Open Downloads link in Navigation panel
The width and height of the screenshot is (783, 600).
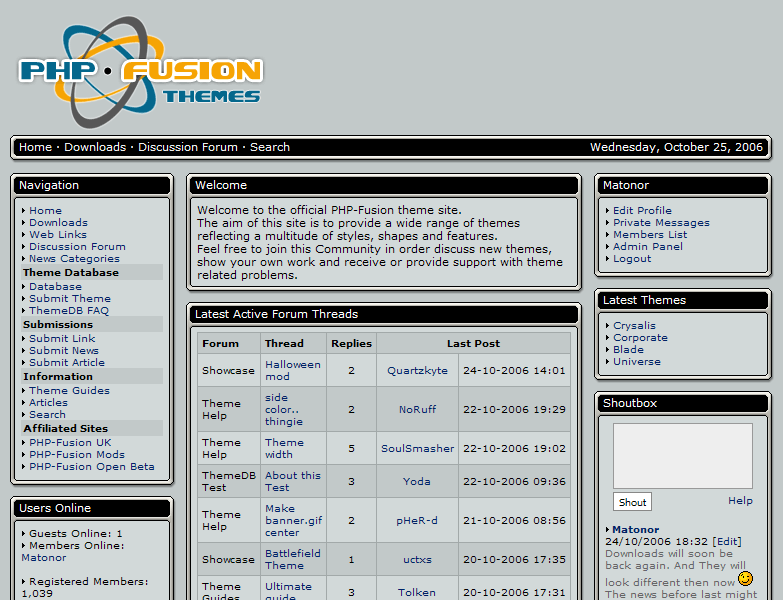(58, 223)
